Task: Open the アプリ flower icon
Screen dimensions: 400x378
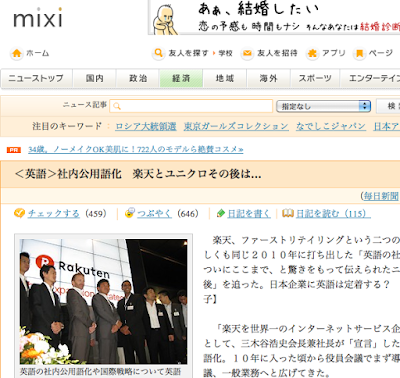Action: (x=312, y=53)
